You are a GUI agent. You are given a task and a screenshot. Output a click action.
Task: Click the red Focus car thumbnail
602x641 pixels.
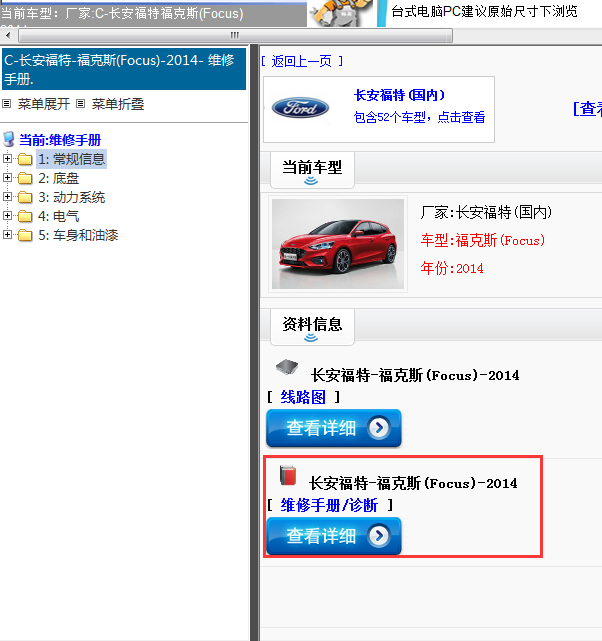338,244
